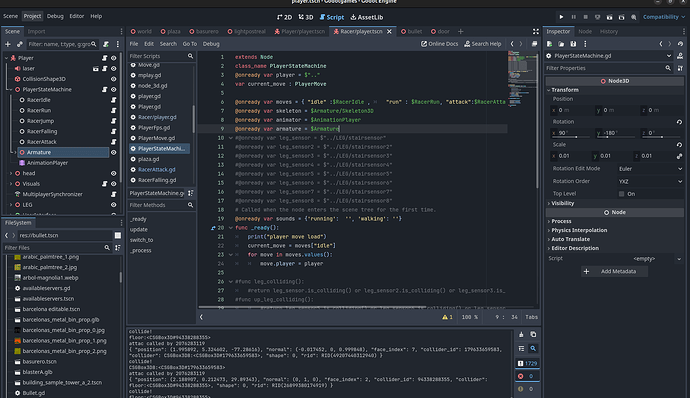The image size is (690, 398).
Task: Open Inspector property tools settings icon
Action: click(x=680, y=68)
